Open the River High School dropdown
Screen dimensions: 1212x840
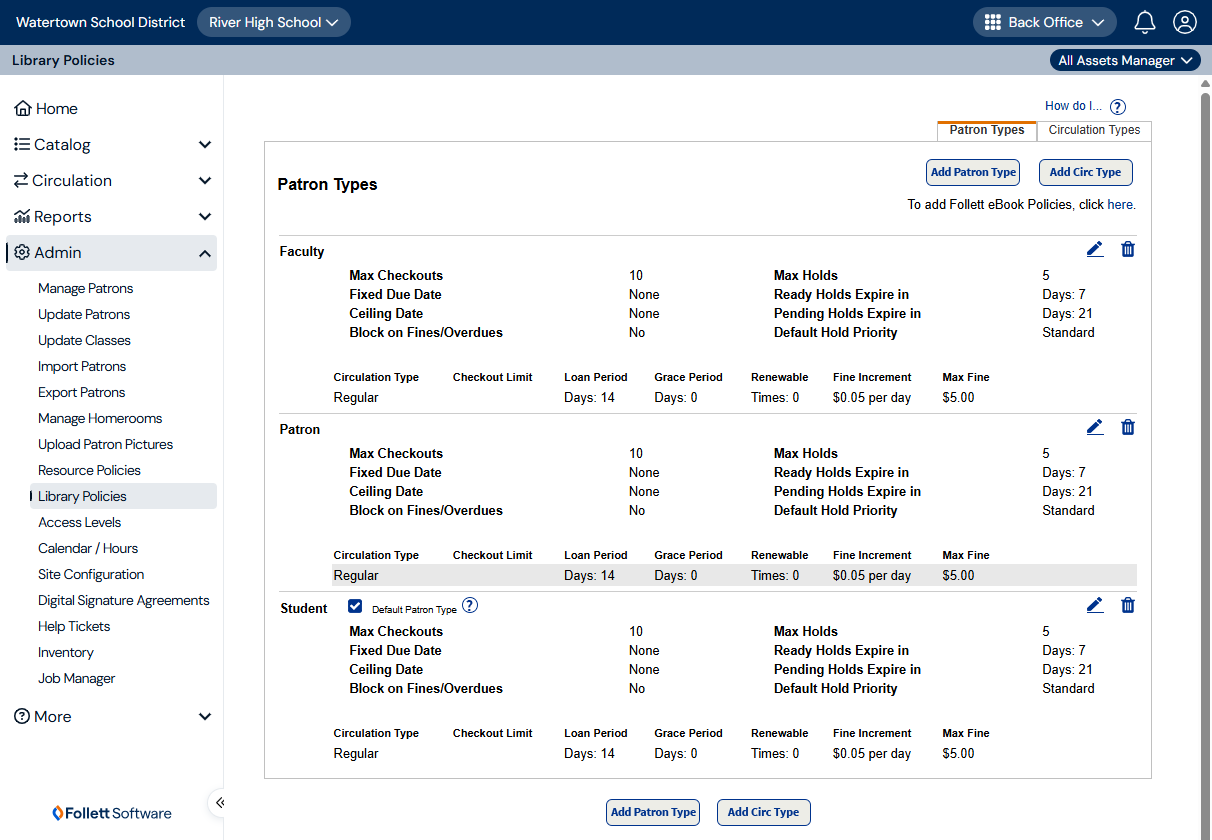(273, 22)
